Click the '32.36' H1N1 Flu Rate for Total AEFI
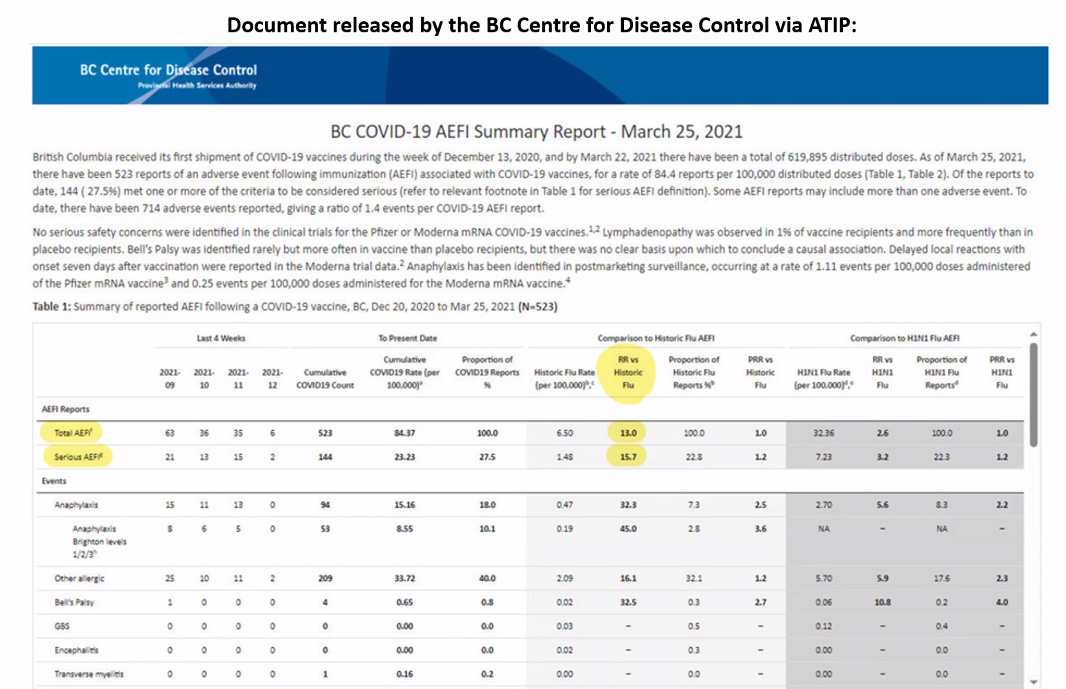1066x689 pixels. [x=824, y=433]
